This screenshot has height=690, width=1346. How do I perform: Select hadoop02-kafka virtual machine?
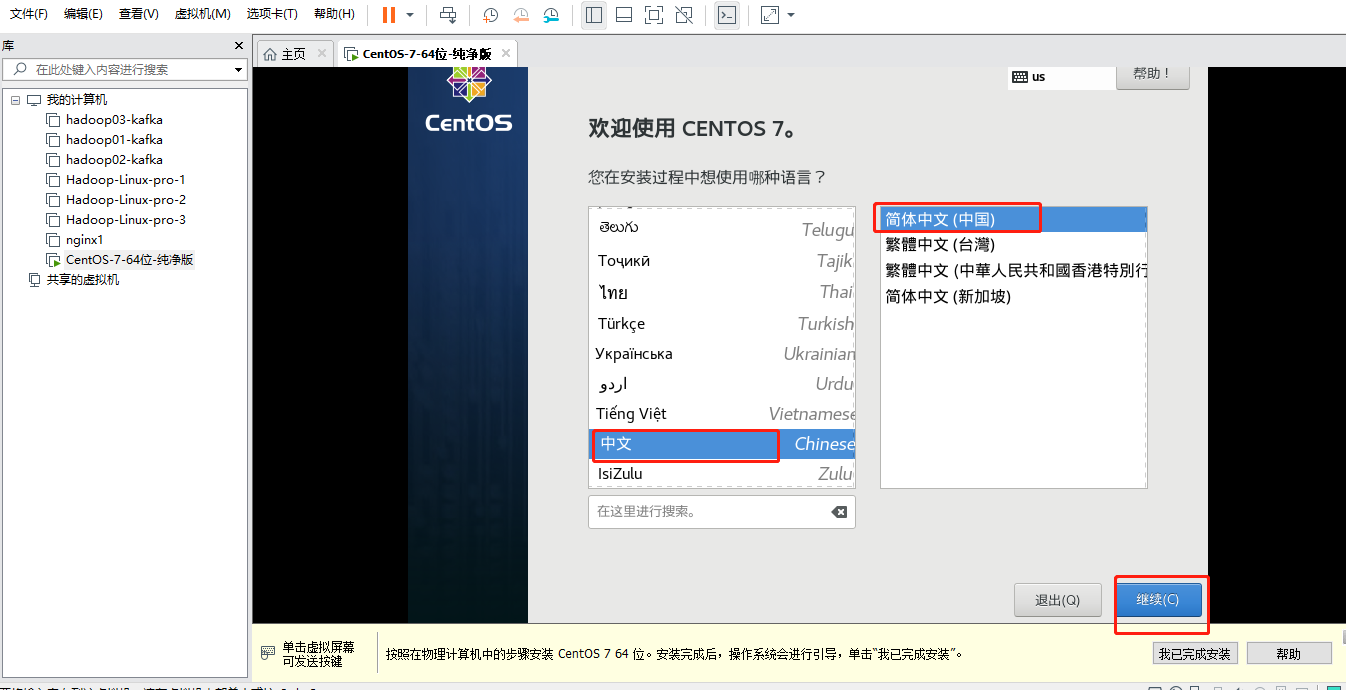point(114,160)
